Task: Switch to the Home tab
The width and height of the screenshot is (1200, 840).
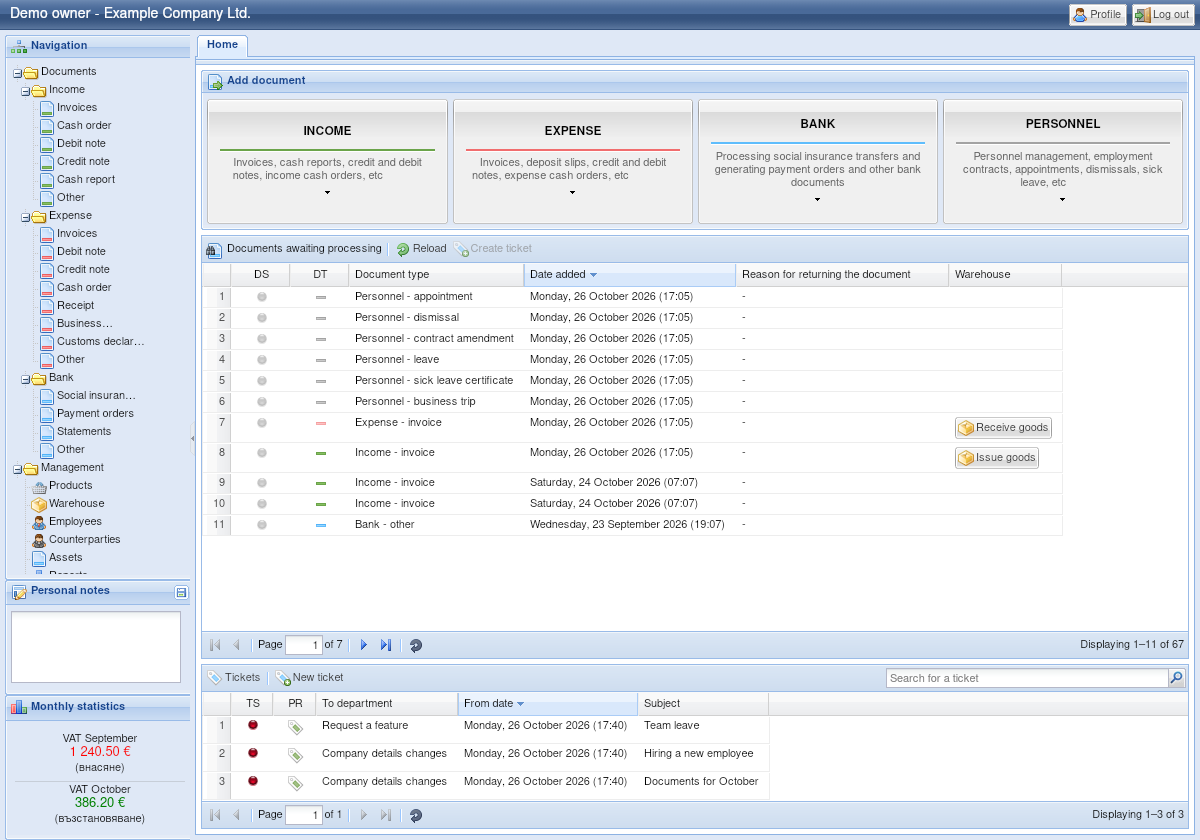Action: pyautogui.click(x=222, y=45)
